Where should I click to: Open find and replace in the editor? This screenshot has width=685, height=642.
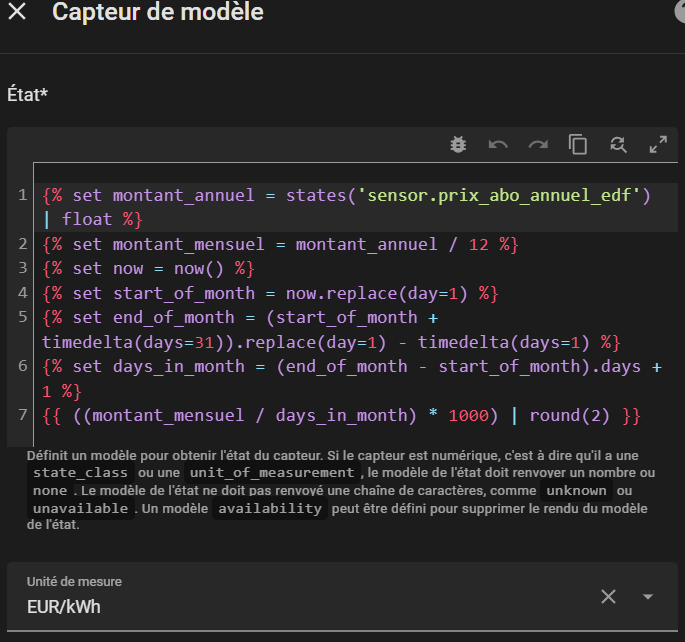[x=618, y=144]
